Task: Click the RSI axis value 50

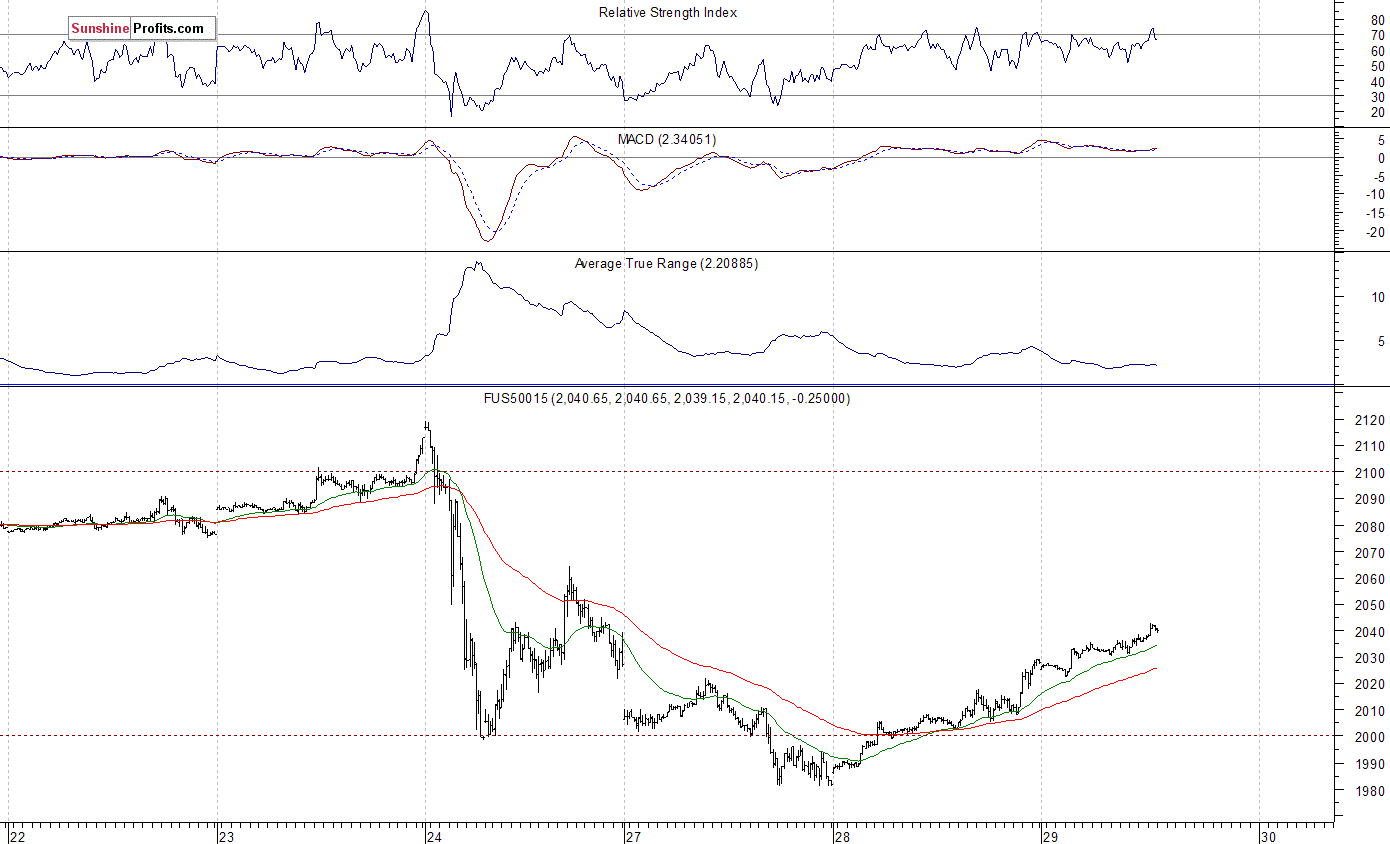Action: pyautogui.click(x=1377, y=66)
